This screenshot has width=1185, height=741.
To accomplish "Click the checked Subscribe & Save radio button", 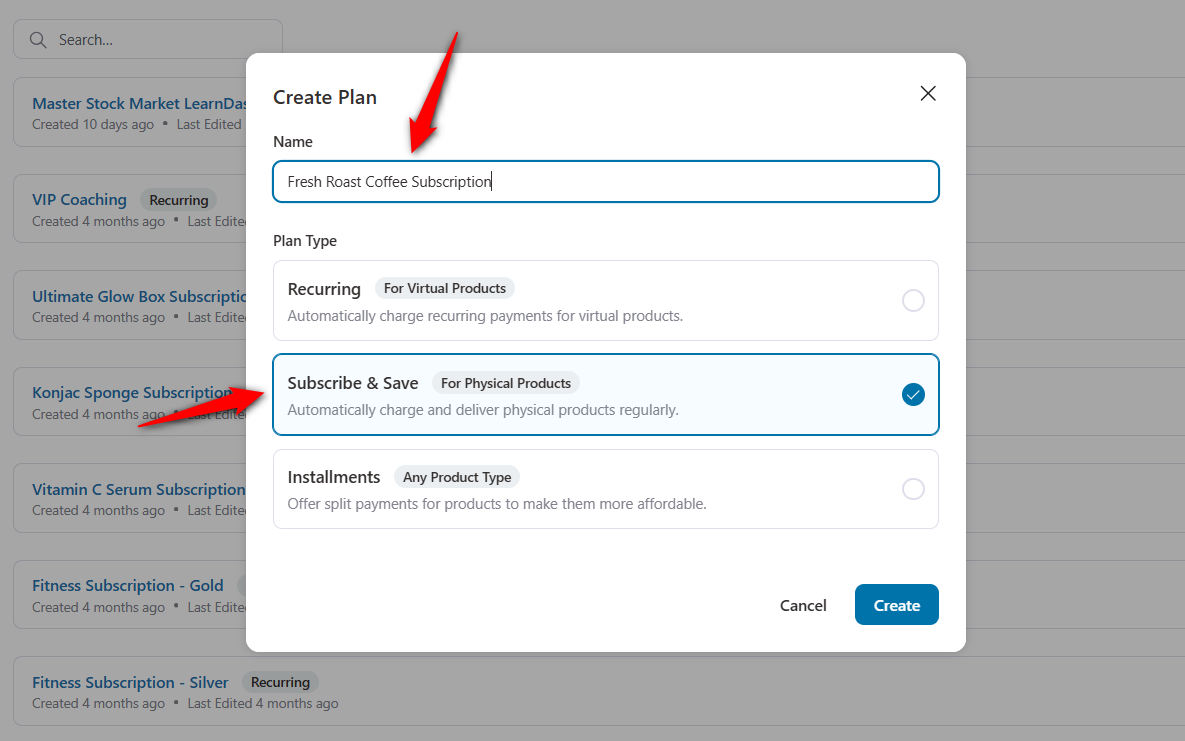I will (913, 394).
